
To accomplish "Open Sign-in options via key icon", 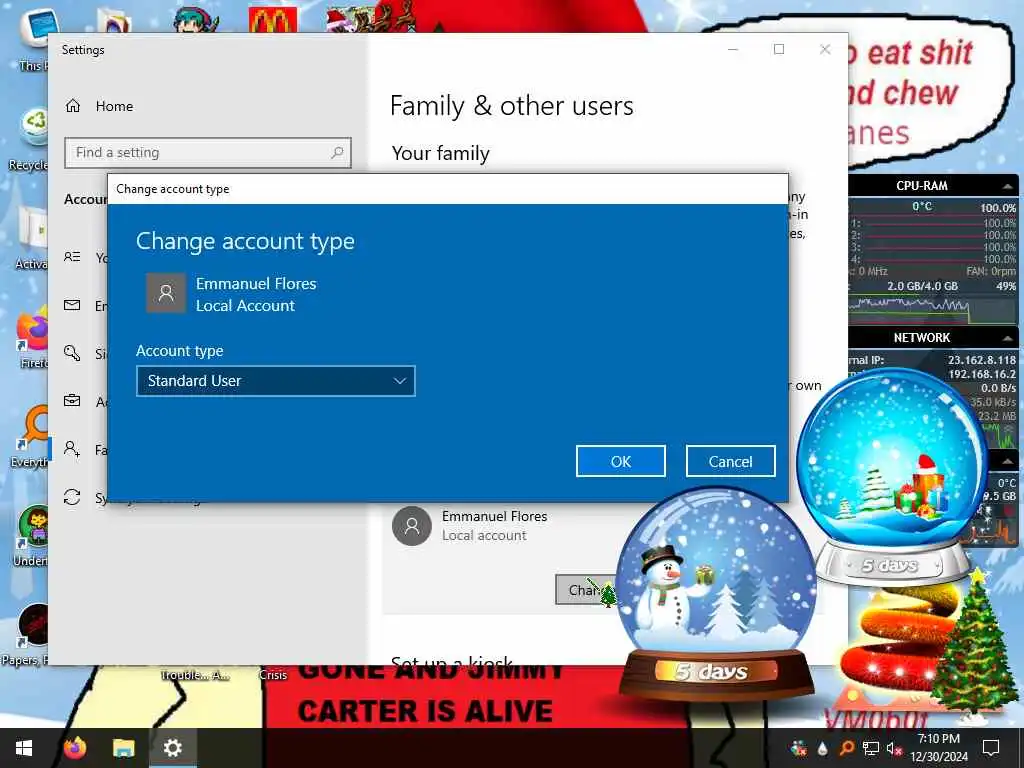I will click(72, 353).
